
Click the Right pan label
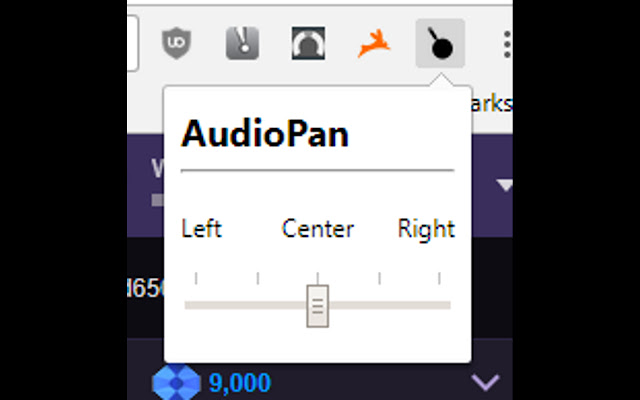tap(426, 229)
